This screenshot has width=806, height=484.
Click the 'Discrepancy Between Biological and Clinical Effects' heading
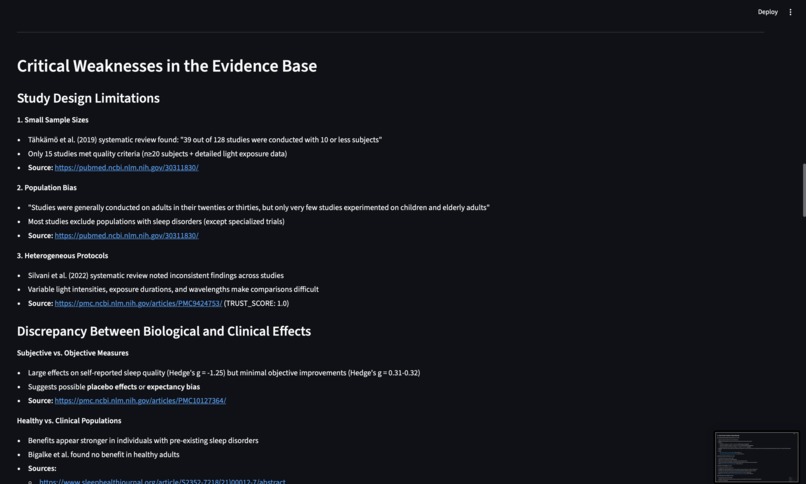(164, 331)
